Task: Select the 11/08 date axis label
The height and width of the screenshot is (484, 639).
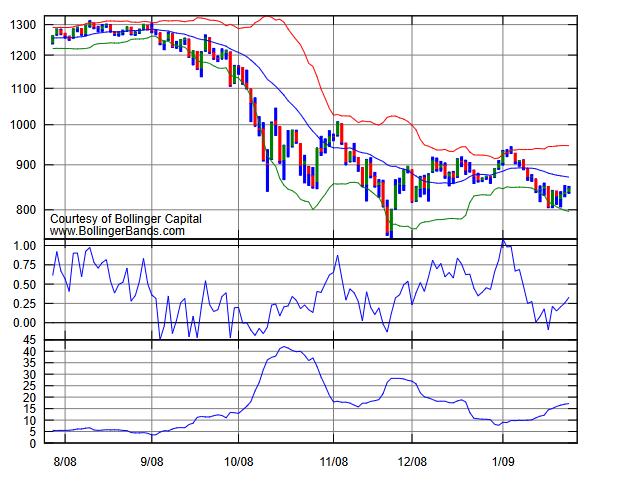Action: point(334,462)
